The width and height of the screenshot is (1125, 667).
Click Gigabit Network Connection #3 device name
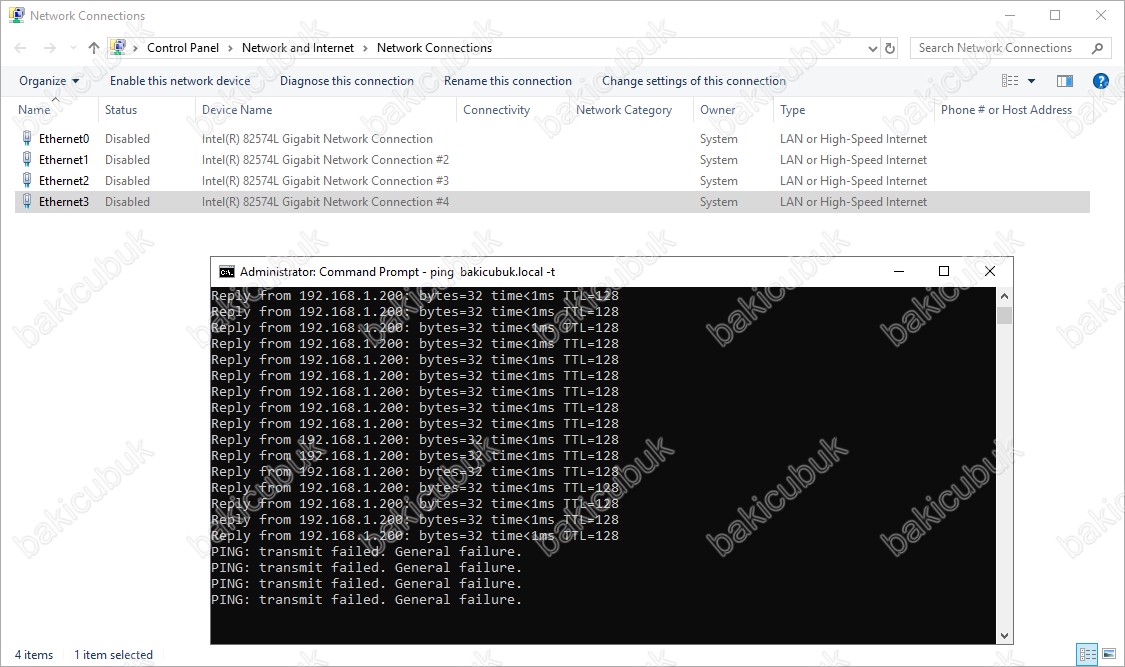click(325, 181)
